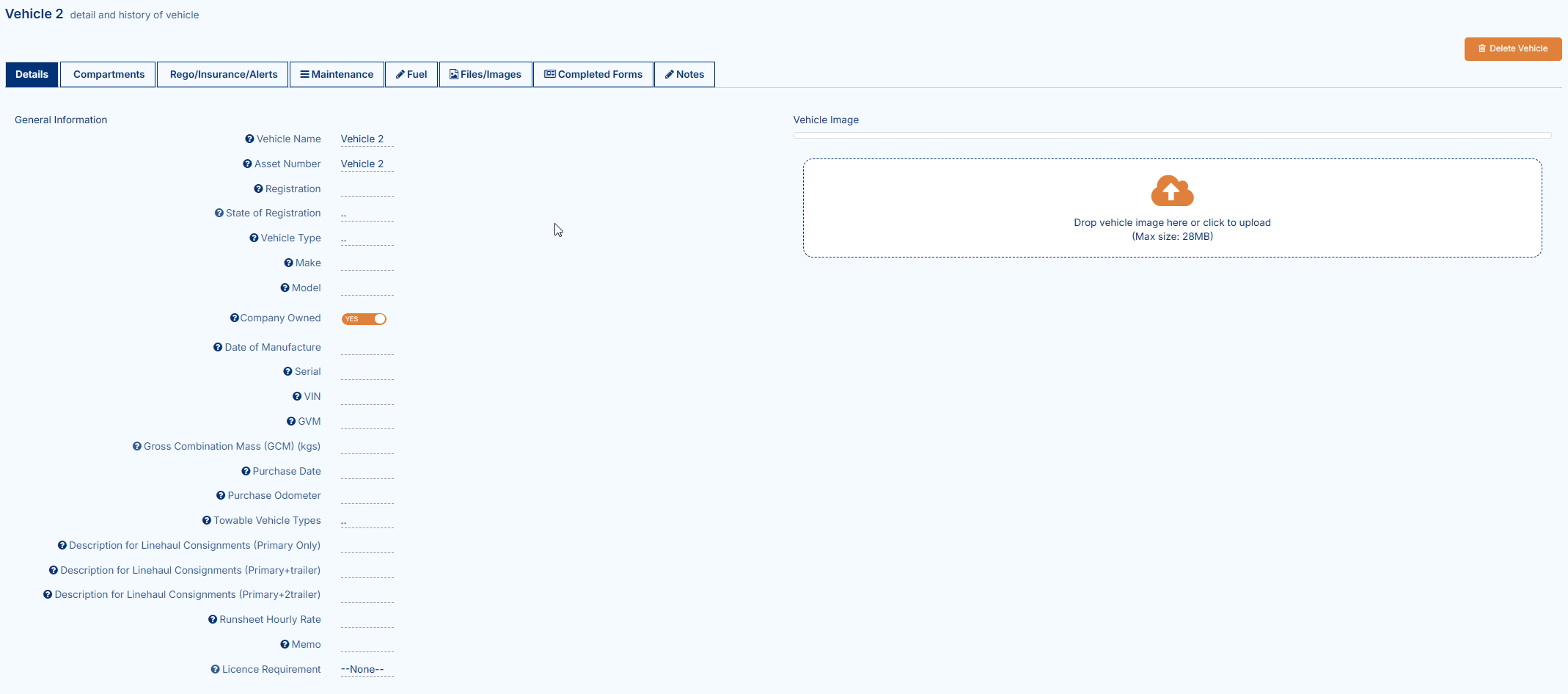Click the question mark icon beside VIN
The image size is (1568, 694).
[297, 397]
